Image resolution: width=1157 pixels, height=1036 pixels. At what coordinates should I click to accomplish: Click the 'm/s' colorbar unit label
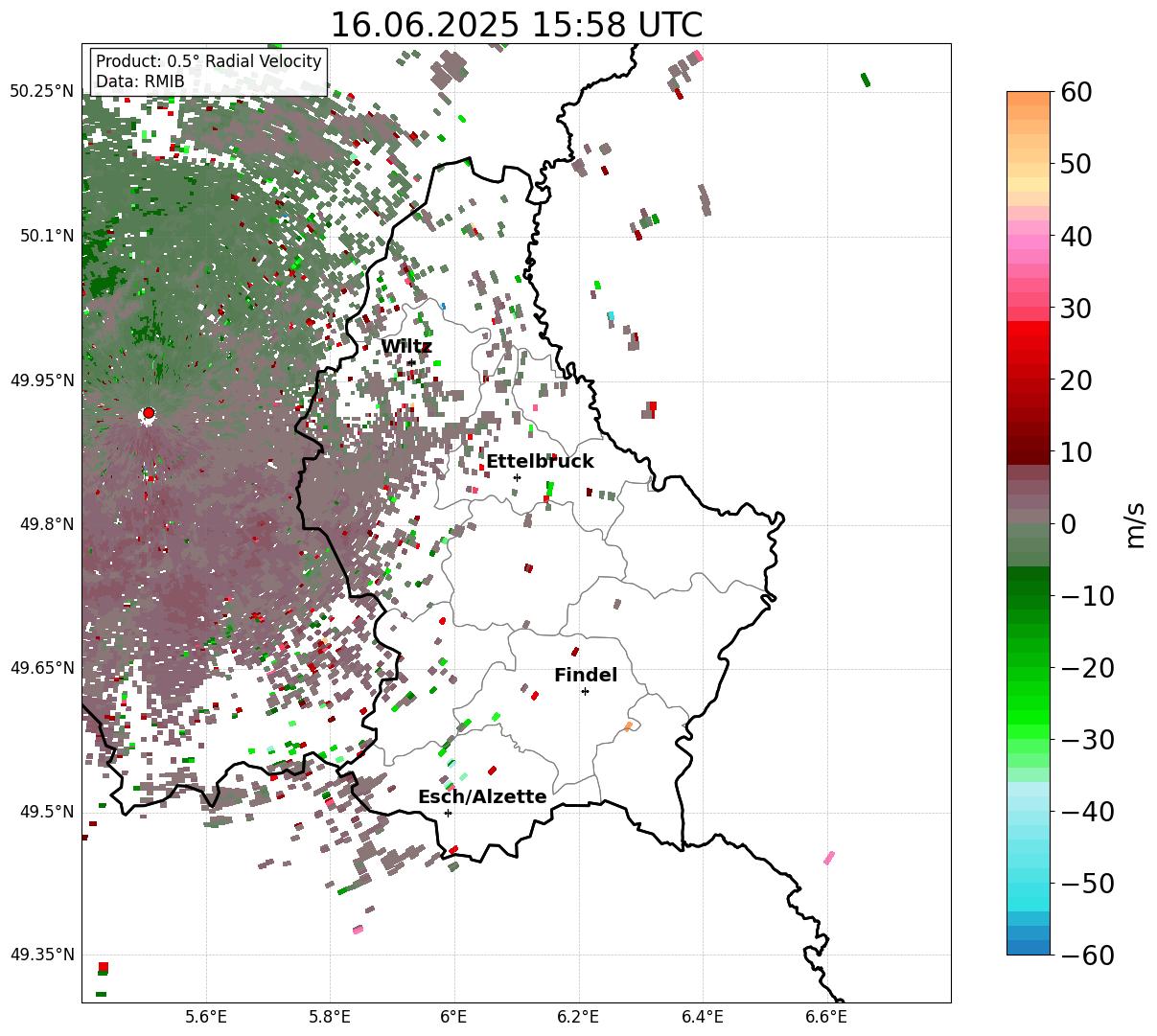click(1135, 524)
